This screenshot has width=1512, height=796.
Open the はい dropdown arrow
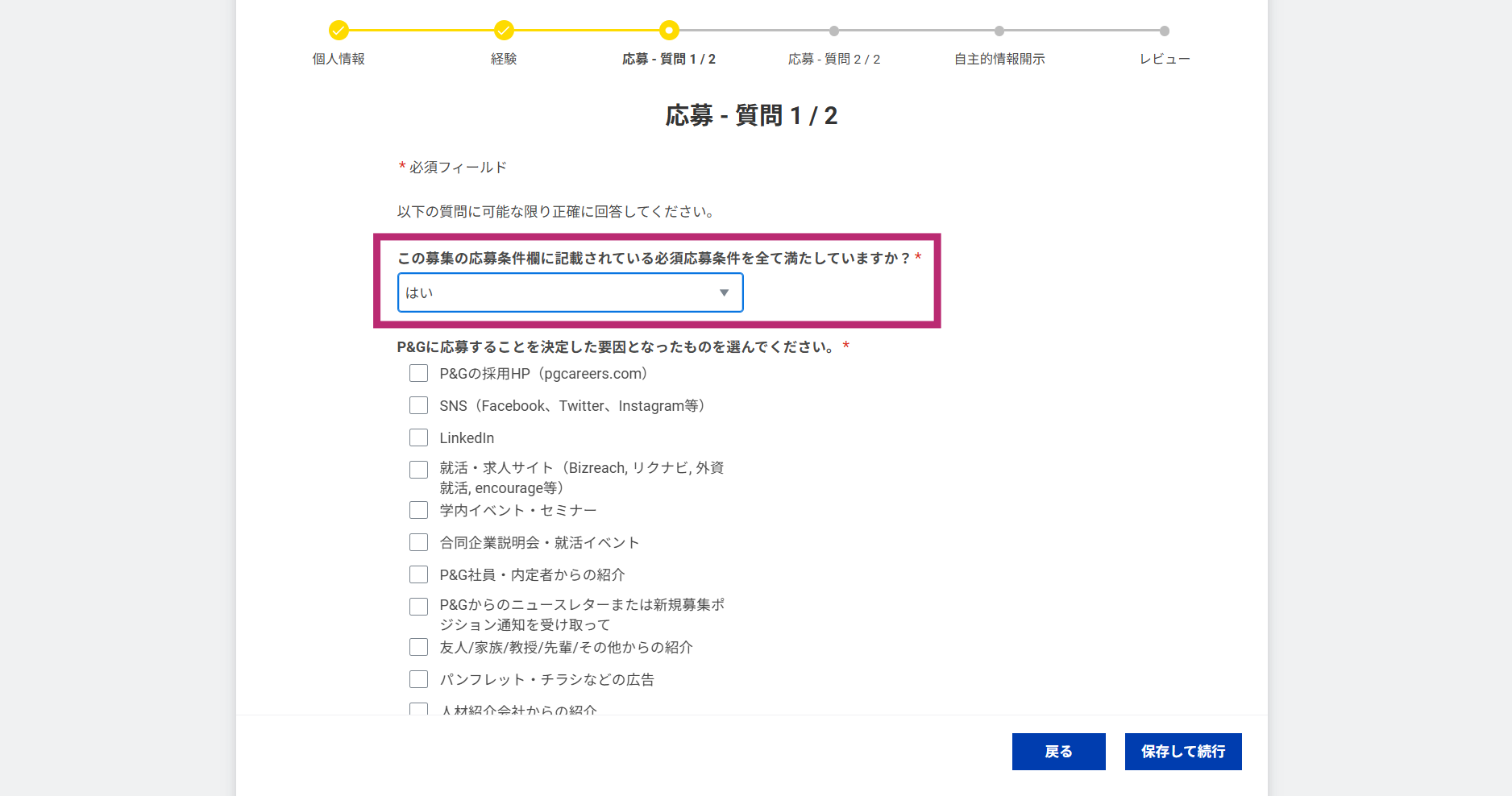click(x=724, y=292)
